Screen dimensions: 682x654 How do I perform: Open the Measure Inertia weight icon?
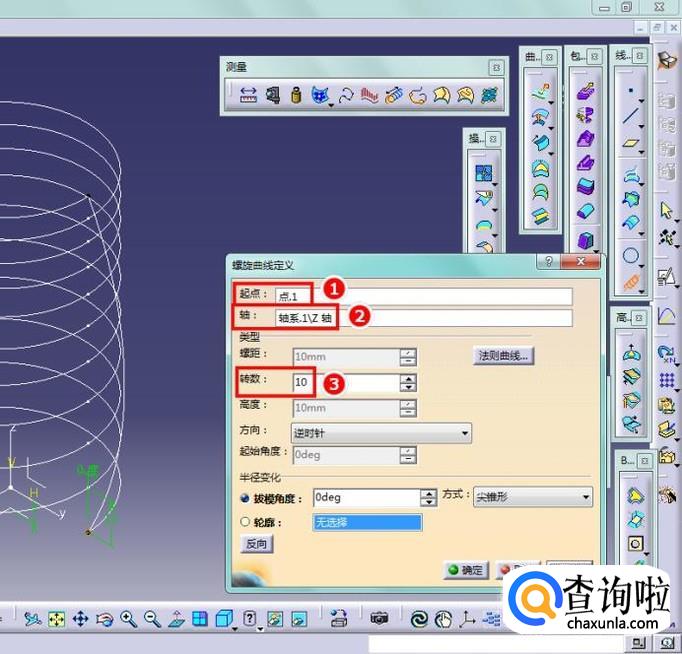coord(296,95)
